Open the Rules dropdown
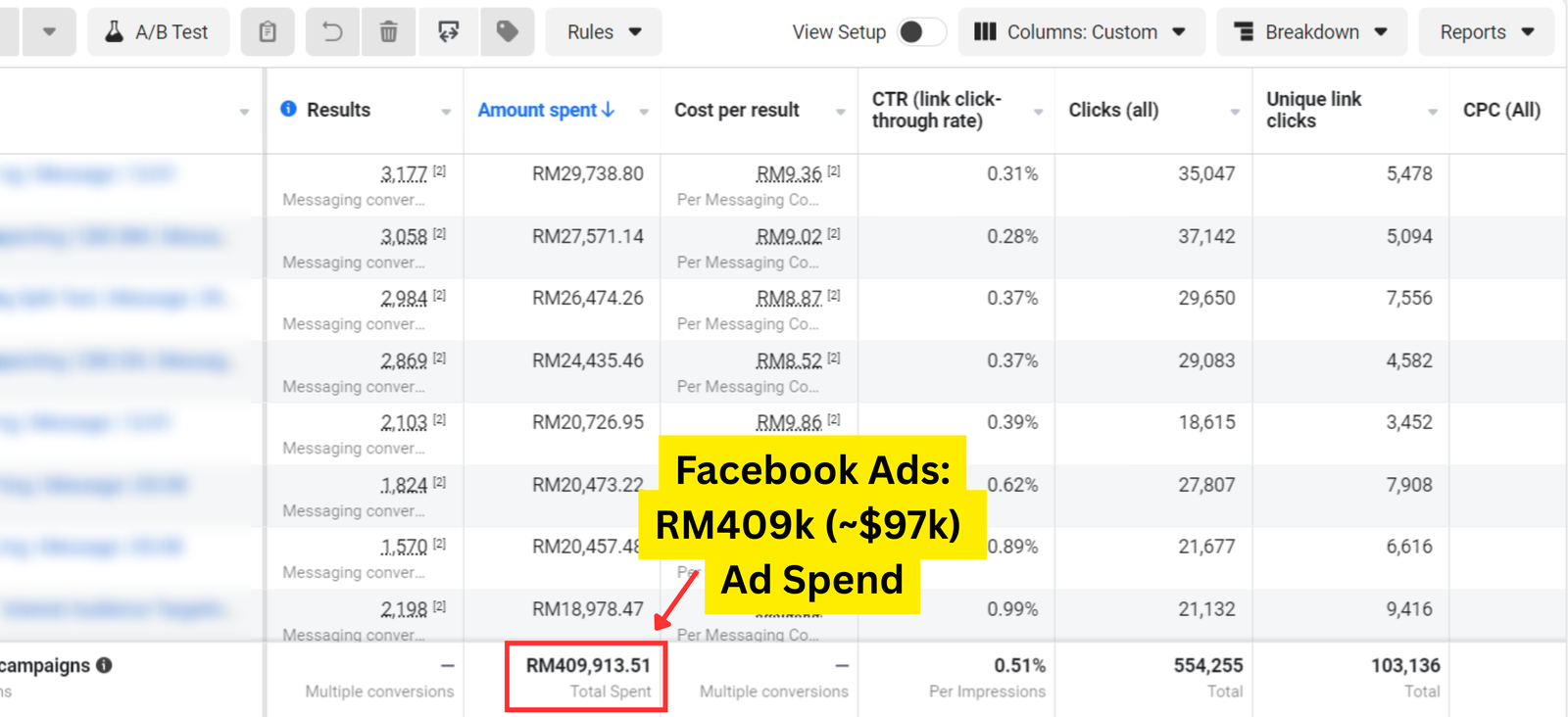 (604, 32)
